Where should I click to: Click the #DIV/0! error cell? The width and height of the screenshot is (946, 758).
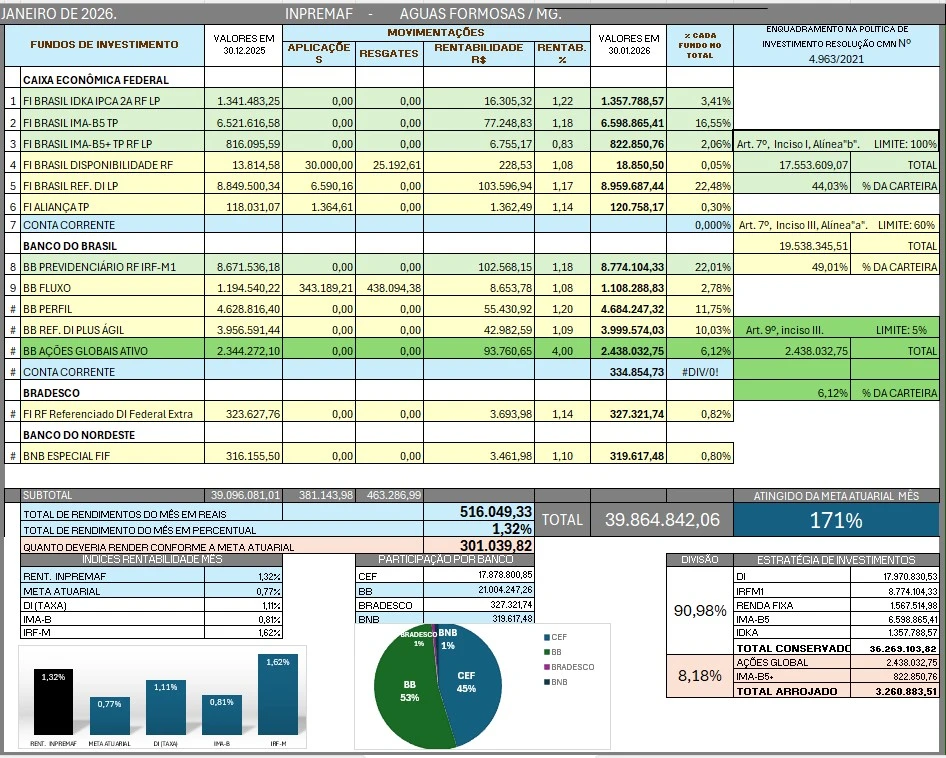pos(699,372)
